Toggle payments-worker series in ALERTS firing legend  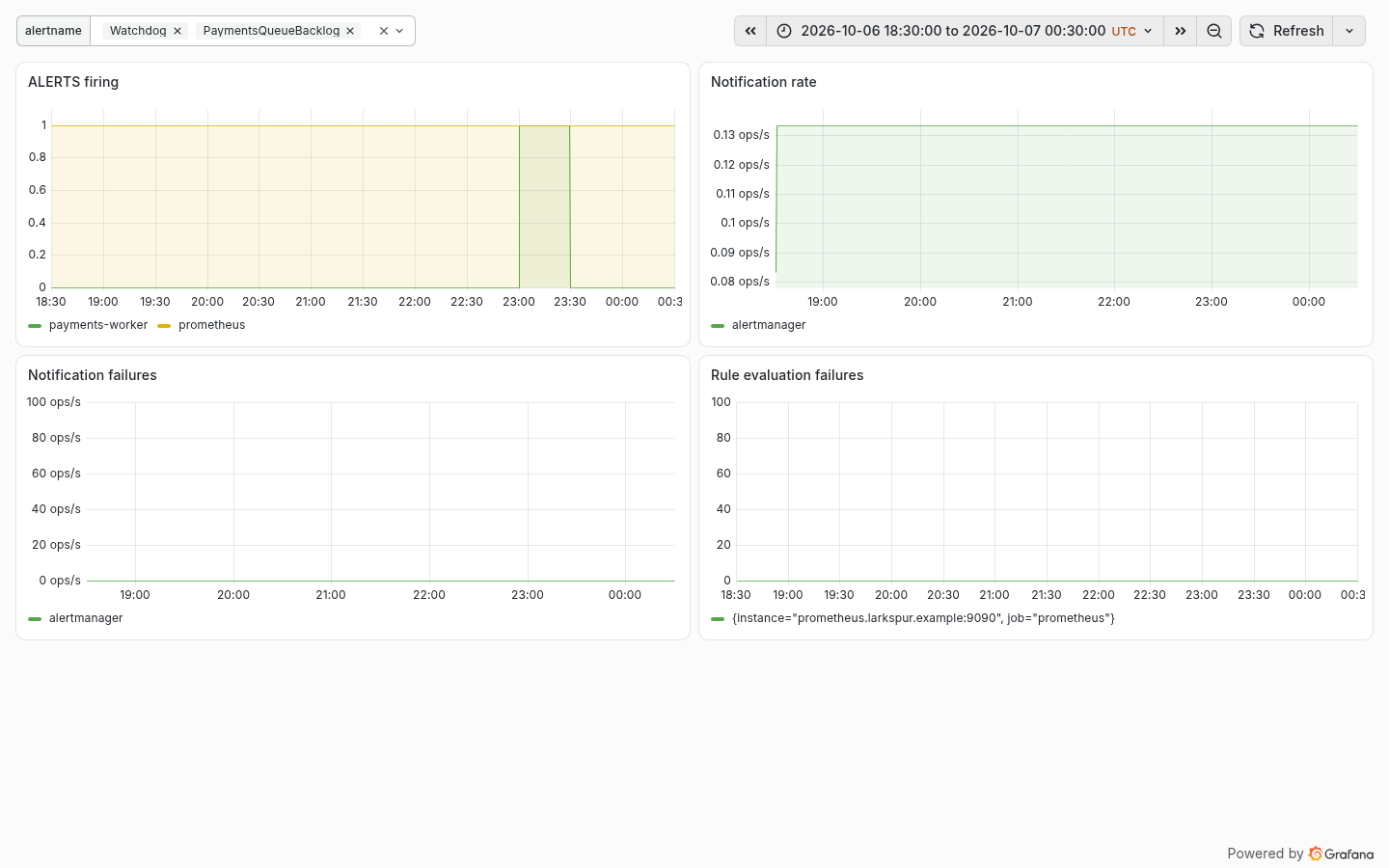tap(98, 325)
